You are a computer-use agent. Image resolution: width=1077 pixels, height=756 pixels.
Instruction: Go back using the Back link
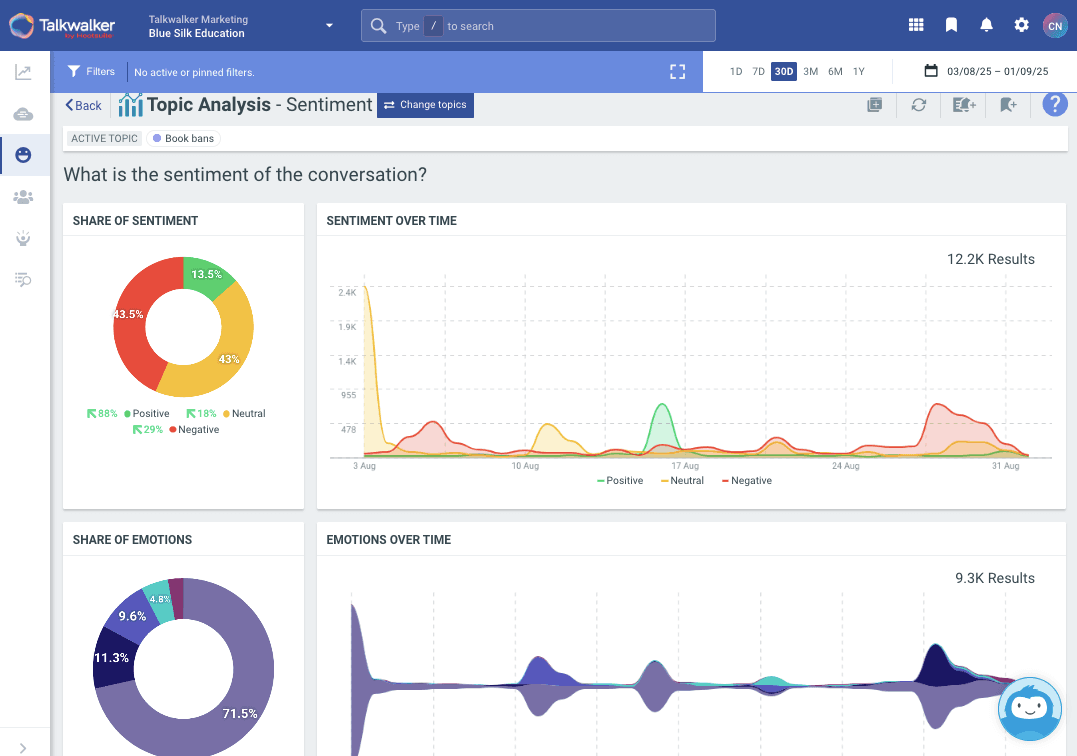coord(84,105)
